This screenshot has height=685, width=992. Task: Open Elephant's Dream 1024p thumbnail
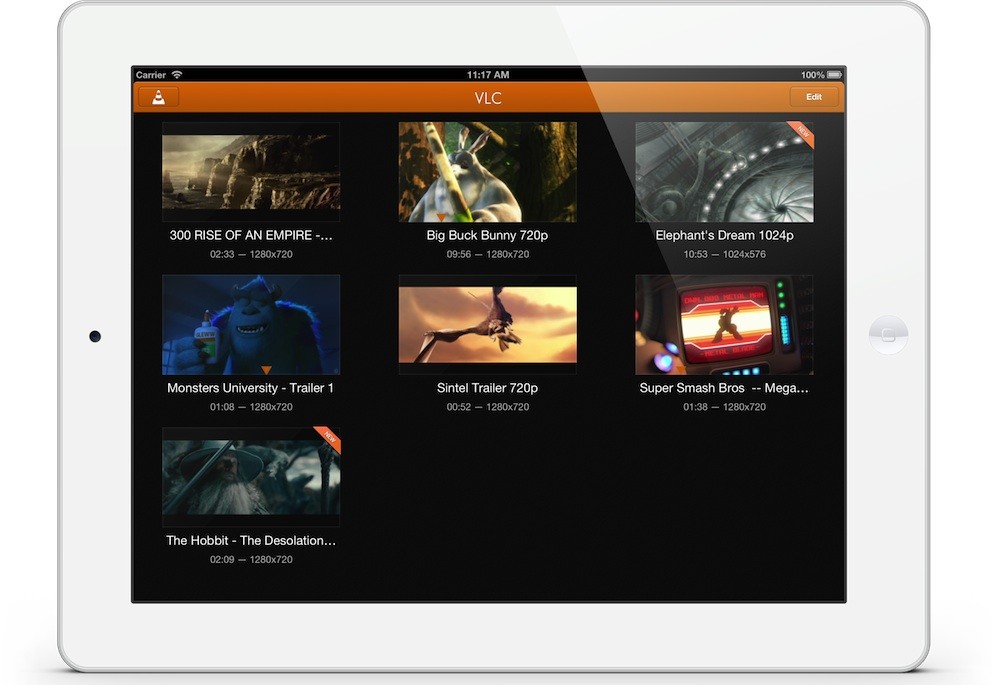724,172
